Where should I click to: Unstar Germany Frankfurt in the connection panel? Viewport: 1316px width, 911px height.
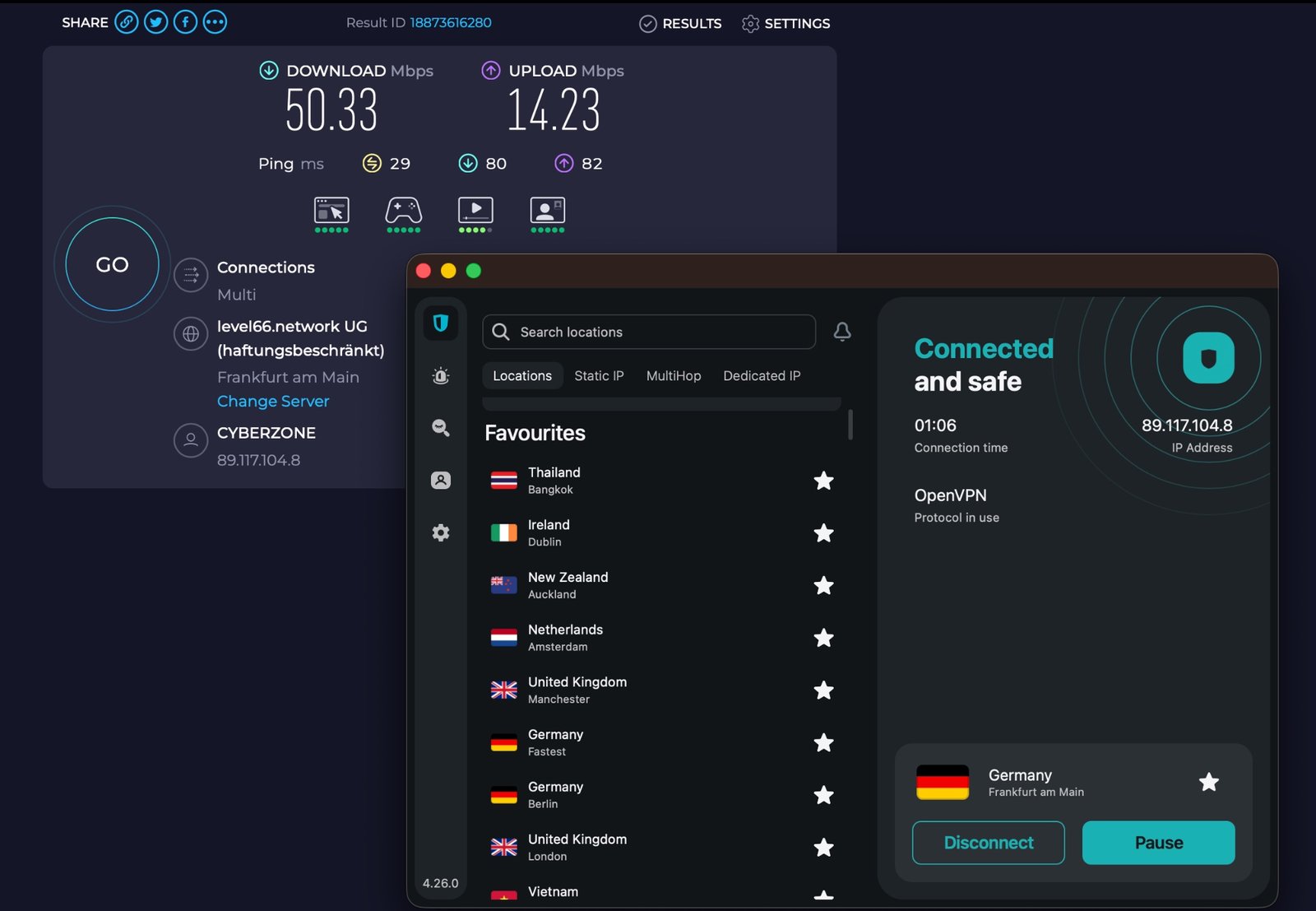1208,783
